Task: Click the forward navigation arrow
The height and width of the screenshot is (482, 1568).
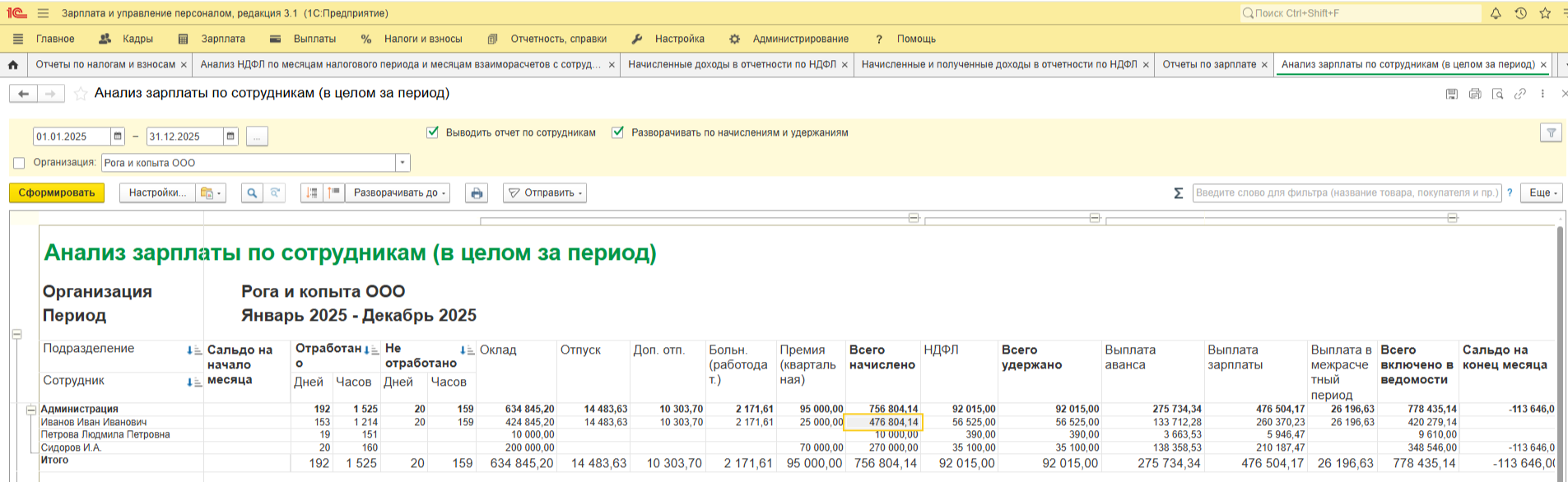Action: click(51, 94)
